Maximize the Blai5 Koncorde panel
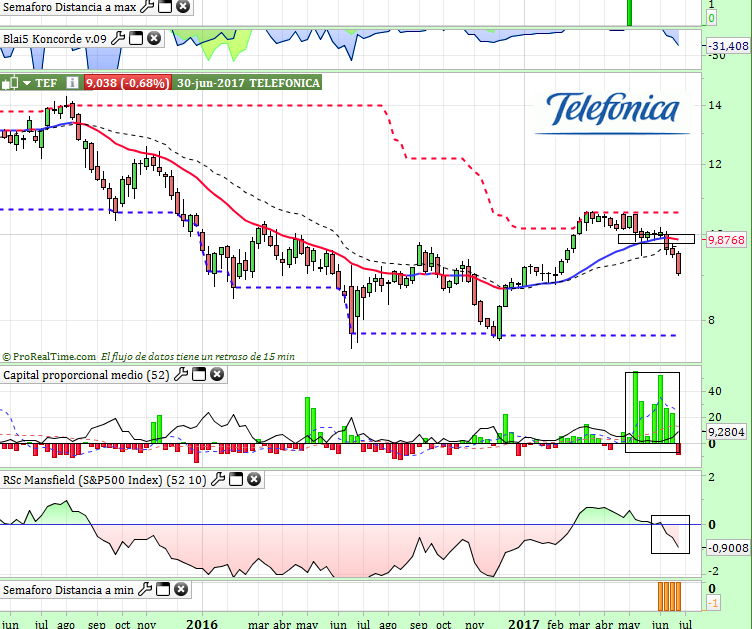 pos(136,38)
